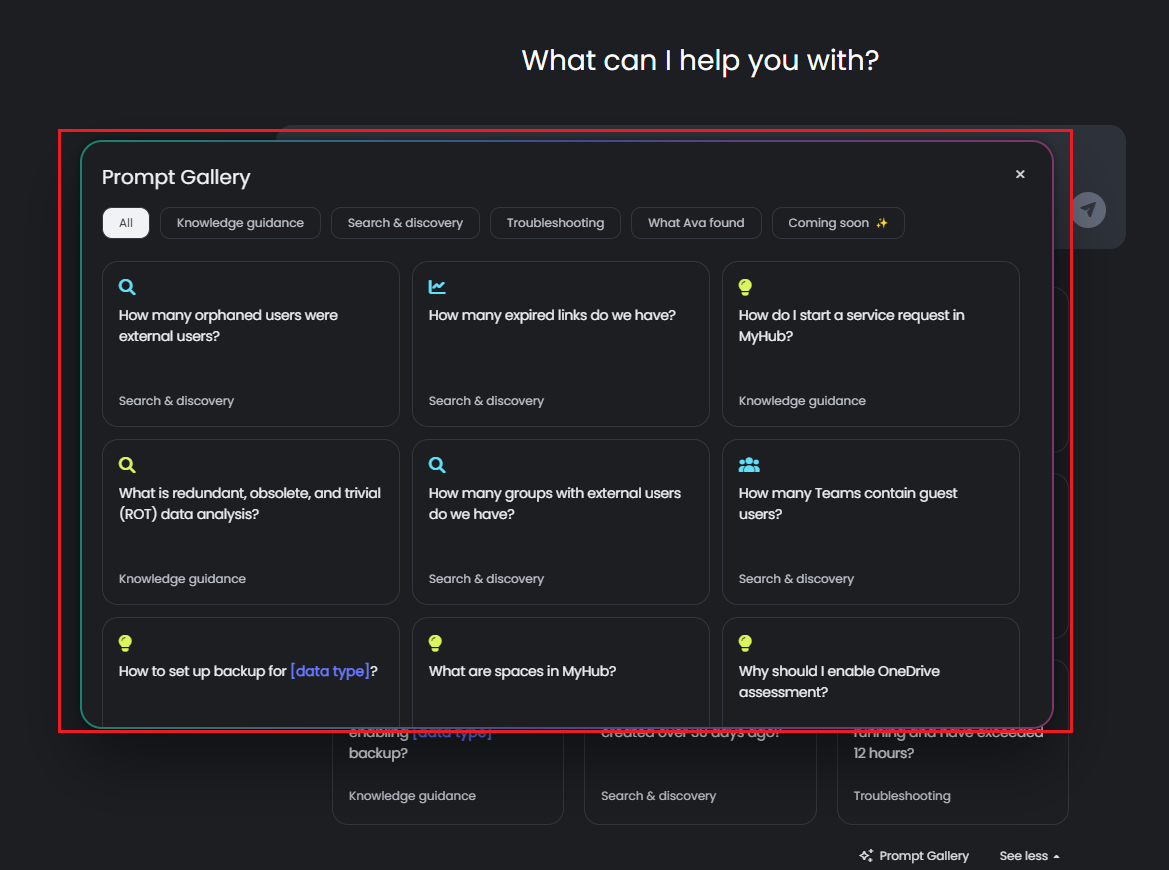The height and width of the screenshot is (870, 1169).
Task: Switch to Search & discovery filter
Action: click(405, 223)
